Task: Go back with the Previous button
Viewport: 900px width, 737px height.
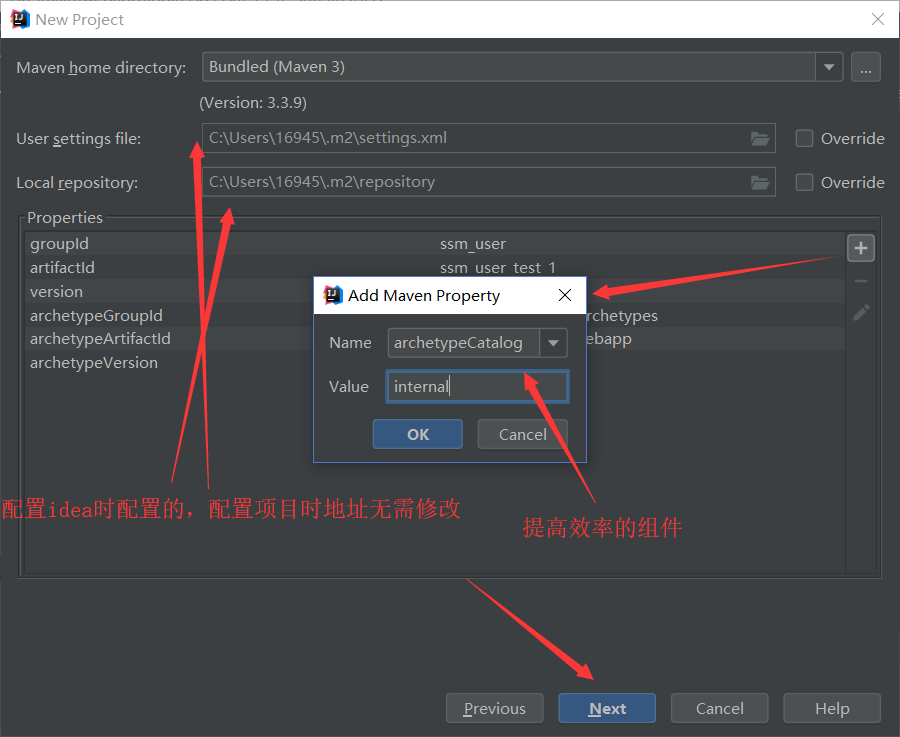Action: coord(494,708)
